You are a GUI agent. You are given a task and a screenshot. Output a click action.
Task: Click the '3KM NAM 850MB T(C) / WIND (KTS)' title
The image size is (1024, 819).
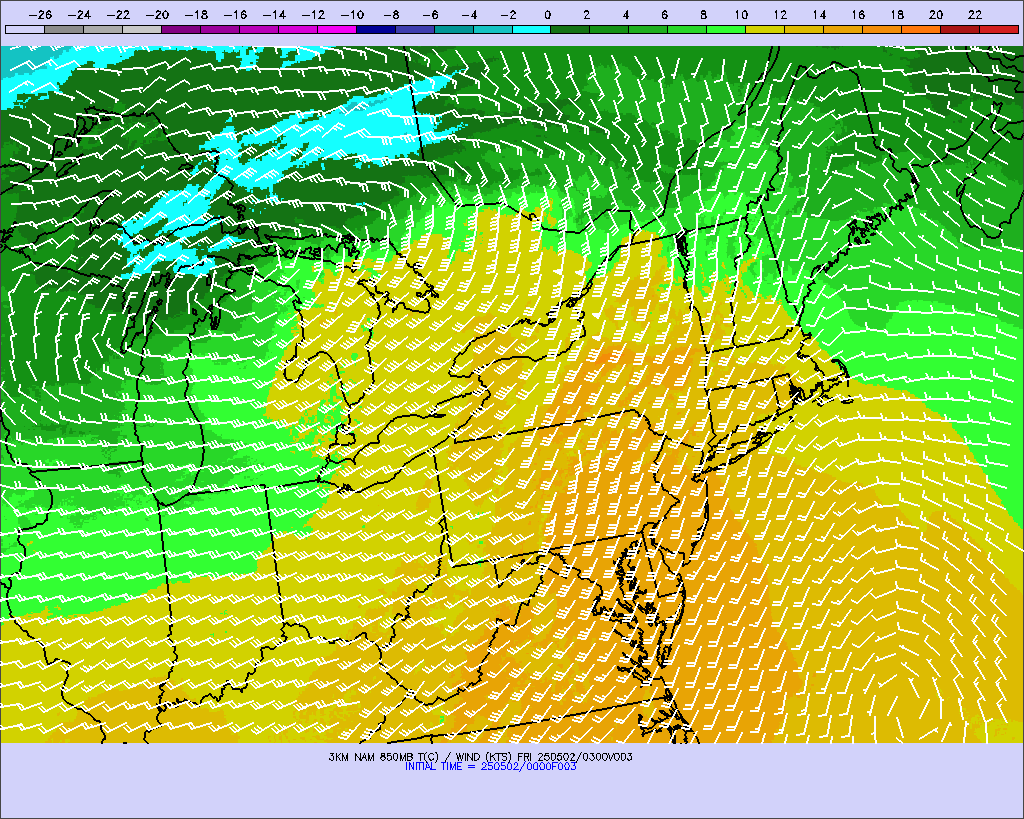coord(421,757)
